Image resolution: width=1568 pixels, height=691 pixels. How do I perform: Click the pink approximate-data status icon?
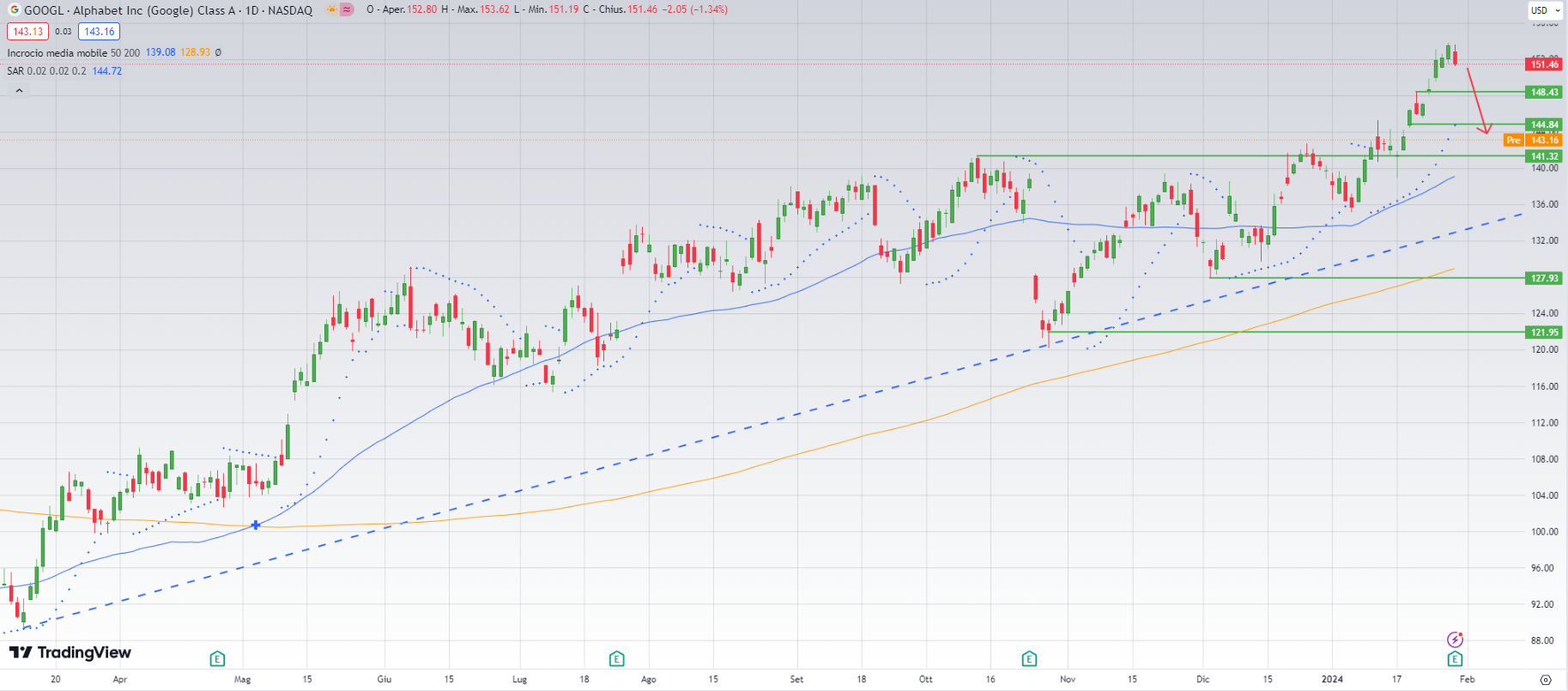tap(347, 9)
